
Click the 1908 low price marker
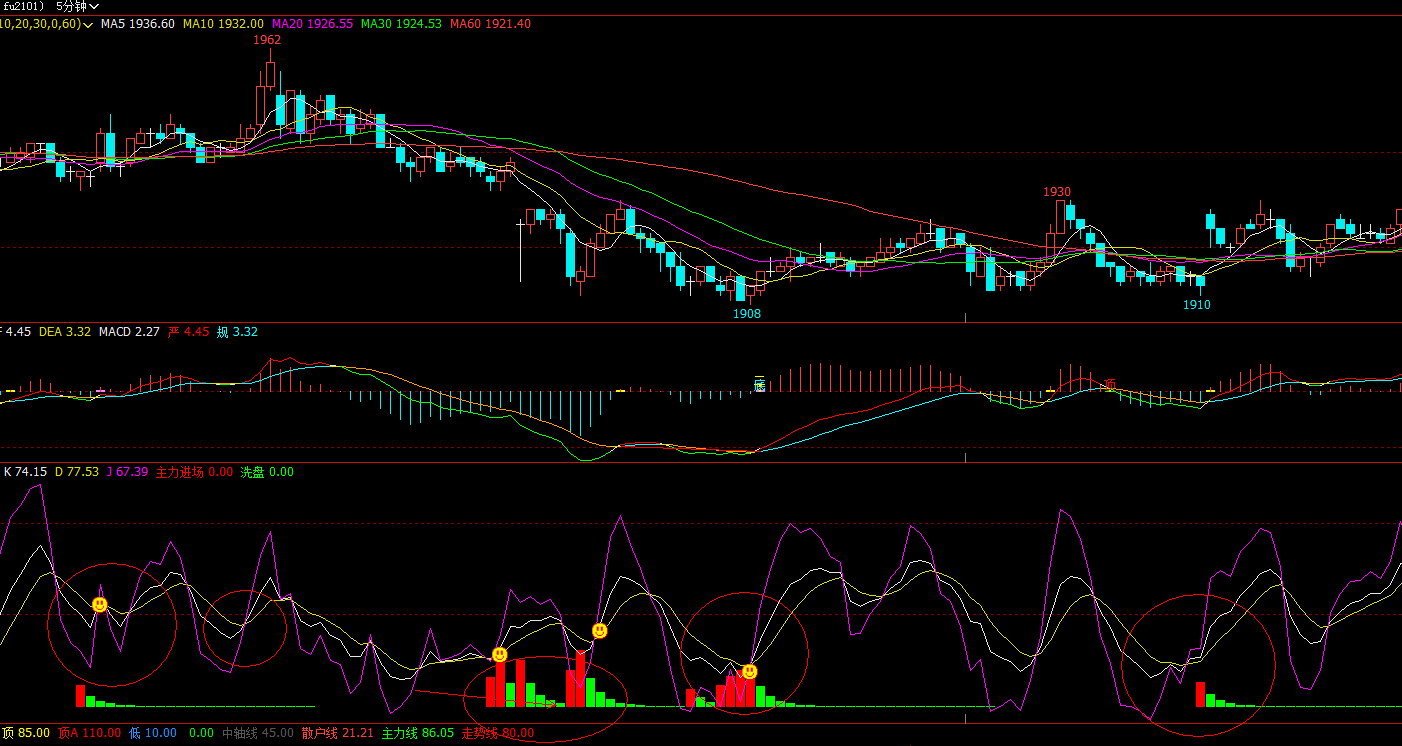point(747,313)
